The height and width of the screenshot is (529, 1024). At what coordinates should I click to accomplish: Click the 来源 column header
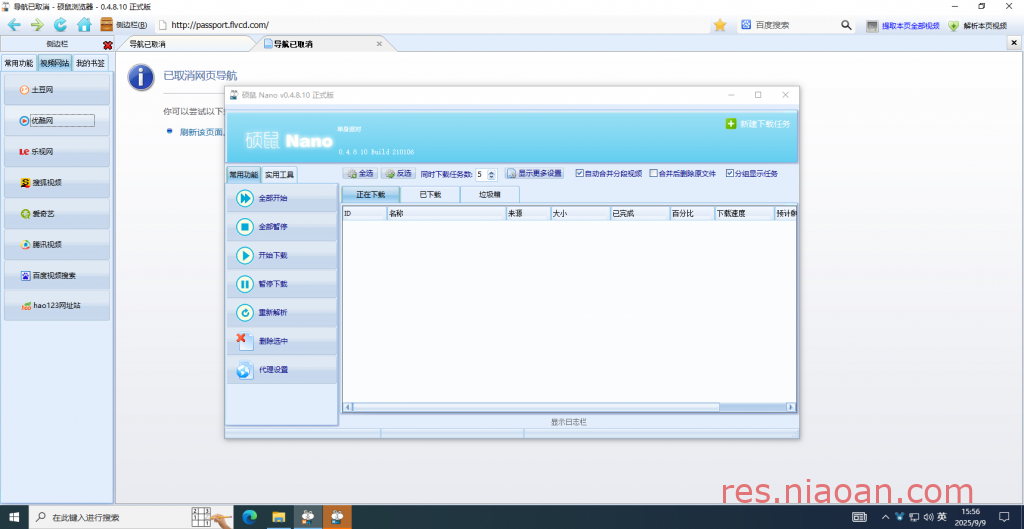(528, 213)
